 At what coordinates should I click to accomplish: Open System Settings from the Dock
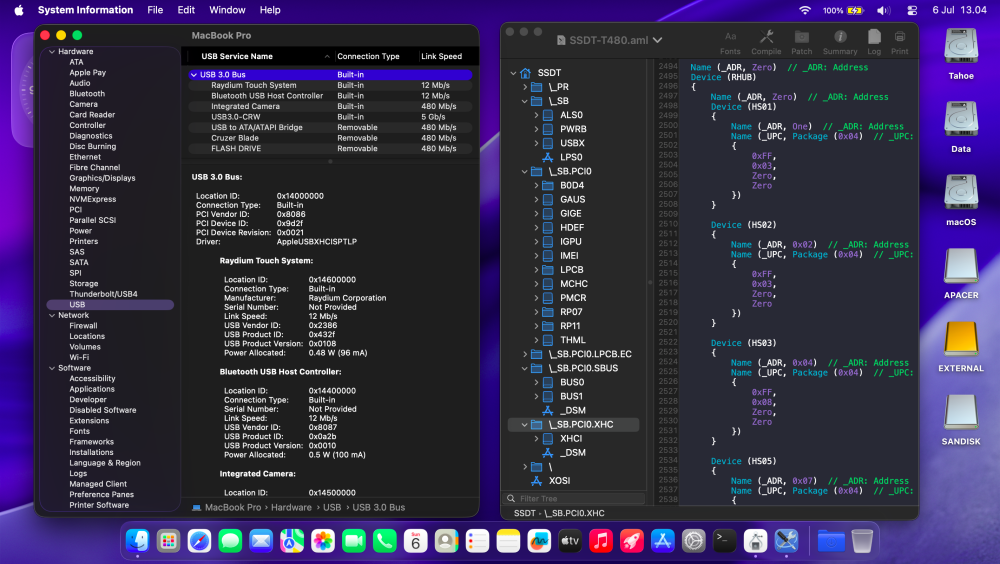[x=693, y=541]
